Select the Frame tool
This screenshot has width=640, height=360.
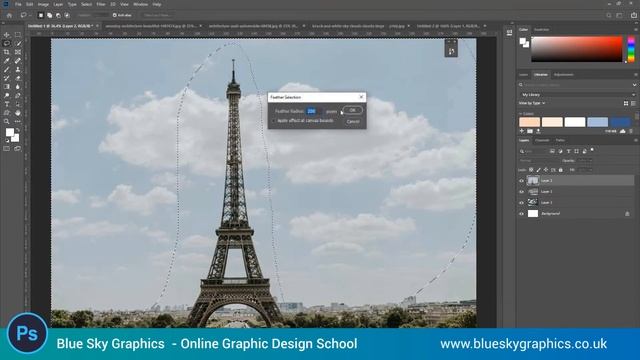coord(18,52)
